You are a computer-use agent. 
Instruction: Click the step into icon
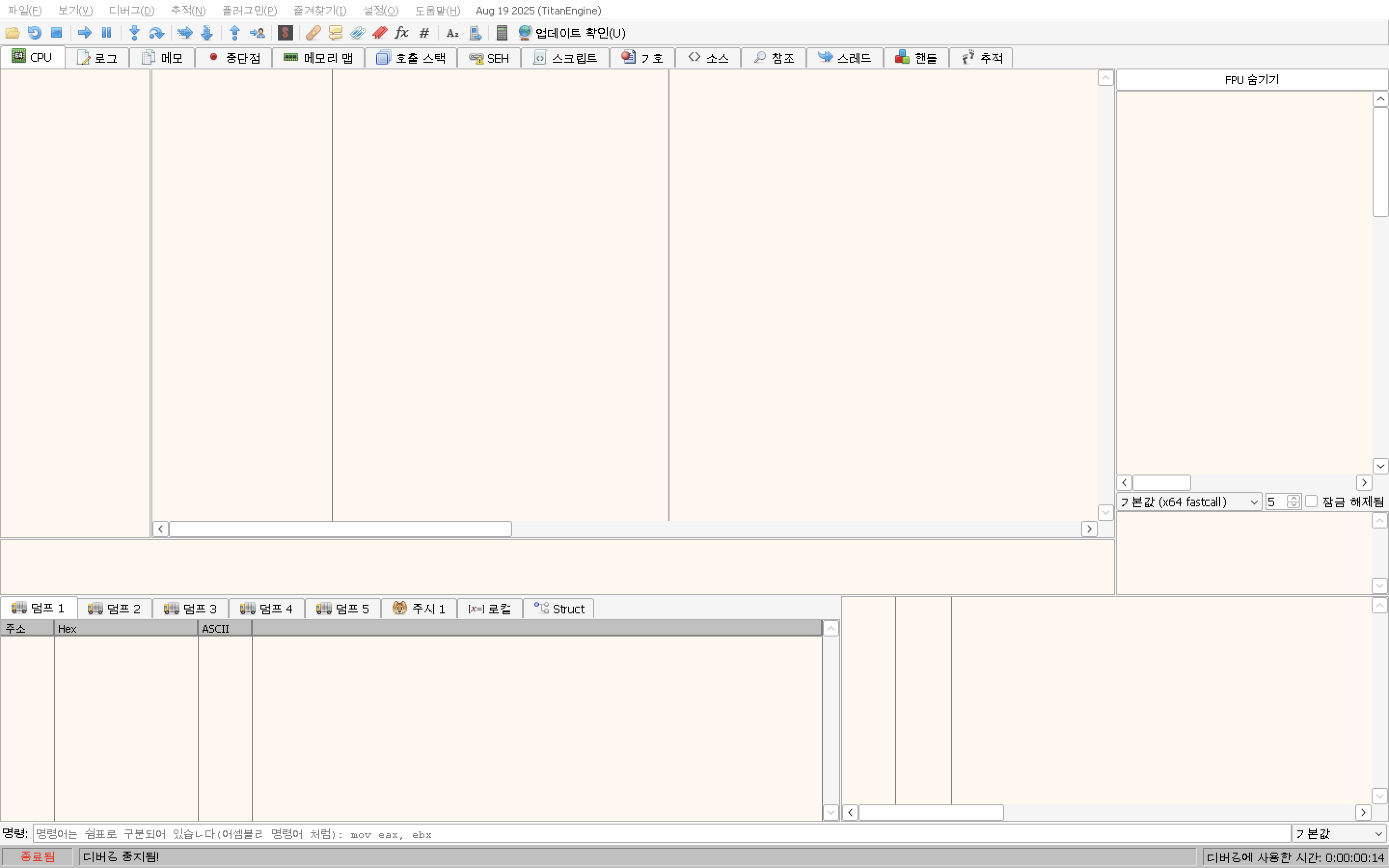[134, 33]
